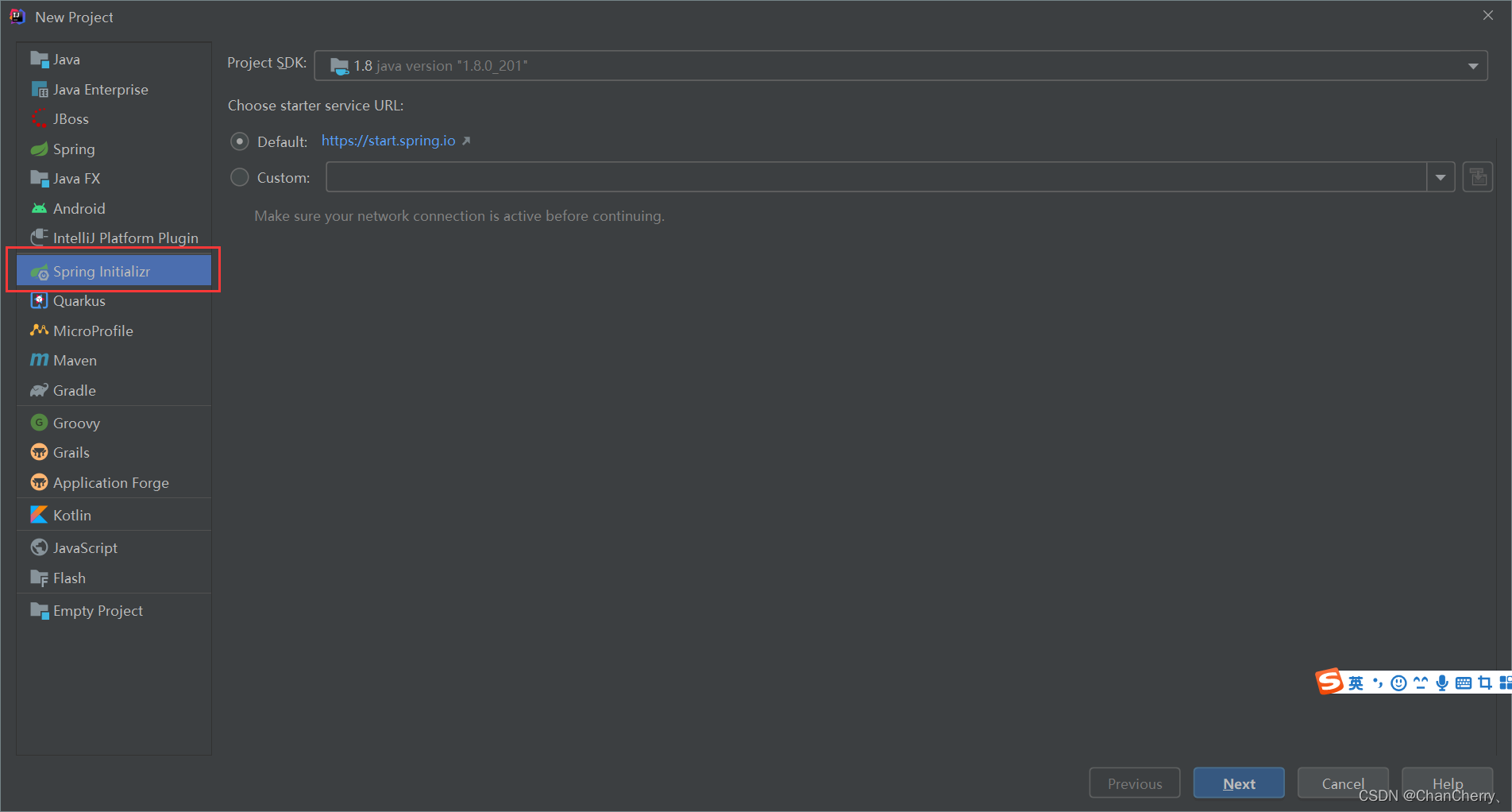Click the Sogou microphone voice input icon
This screenshot has height=812, width=1512.
pos(1442,683)
